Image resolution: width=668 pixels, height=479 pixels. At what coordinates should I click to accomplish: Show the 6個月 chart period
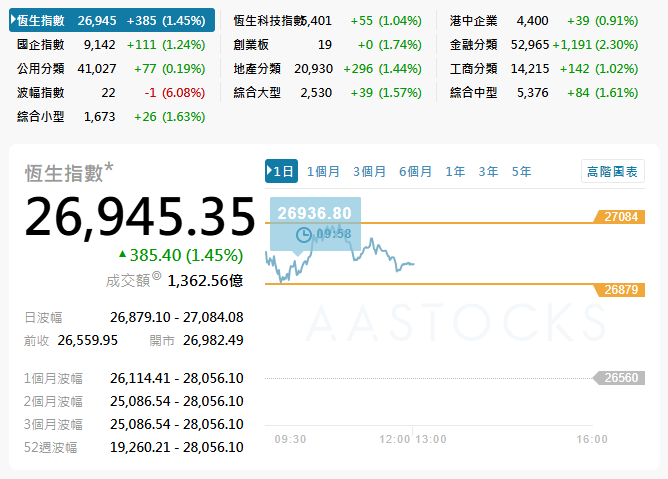click(415, 172)
